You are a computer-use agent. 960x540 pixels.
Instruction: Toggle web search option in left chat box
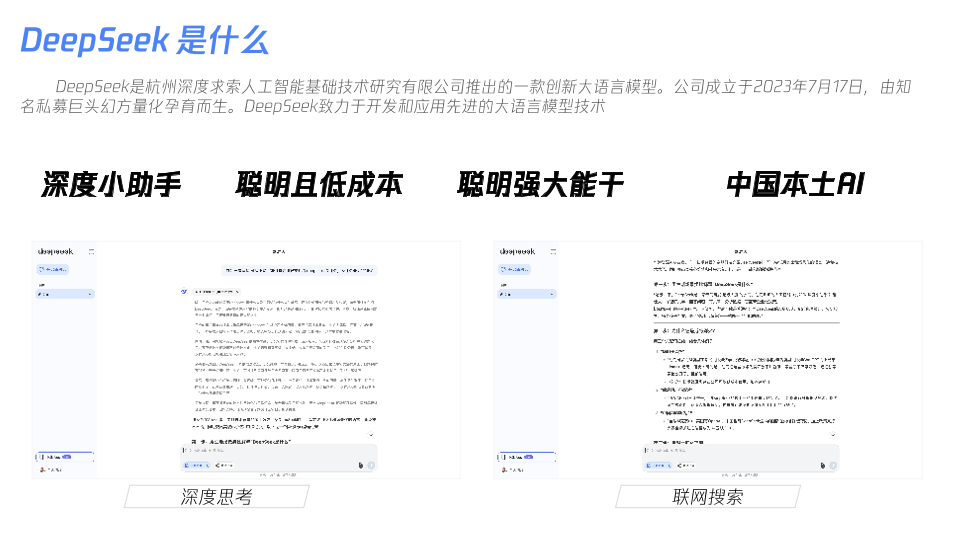pyautogui.click(x=222, y=465)
